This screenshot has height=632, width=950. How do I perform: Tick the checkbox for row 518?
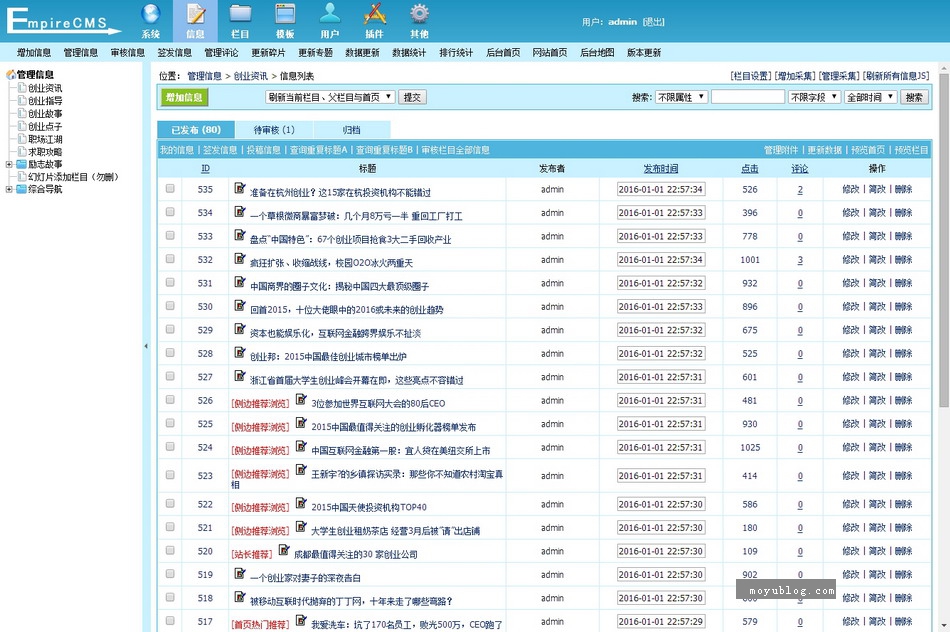[x=170, y=597]
